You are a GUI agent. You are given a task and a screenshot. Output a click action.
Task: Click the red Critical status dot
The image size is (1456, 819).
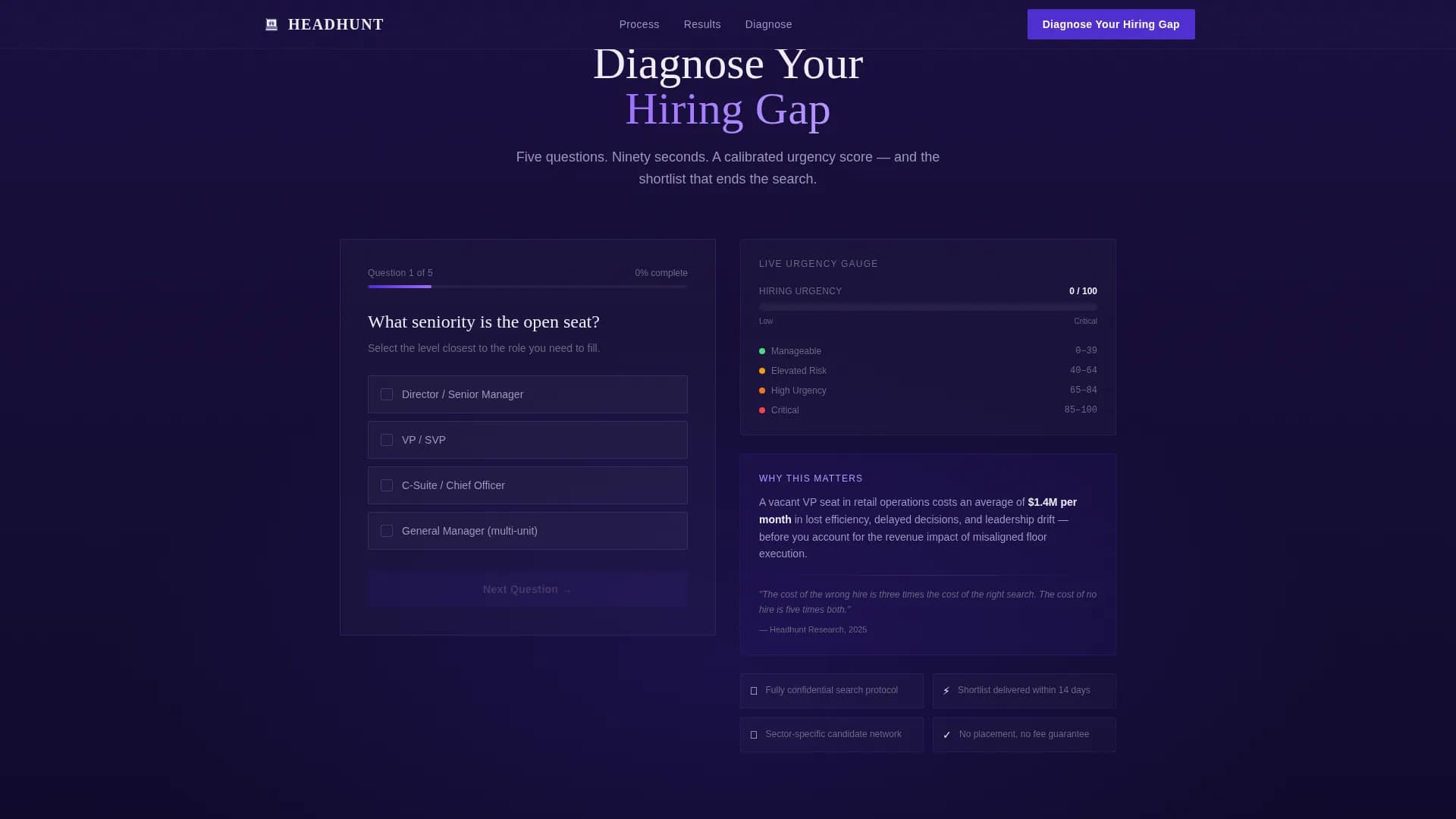pos(762,410)
